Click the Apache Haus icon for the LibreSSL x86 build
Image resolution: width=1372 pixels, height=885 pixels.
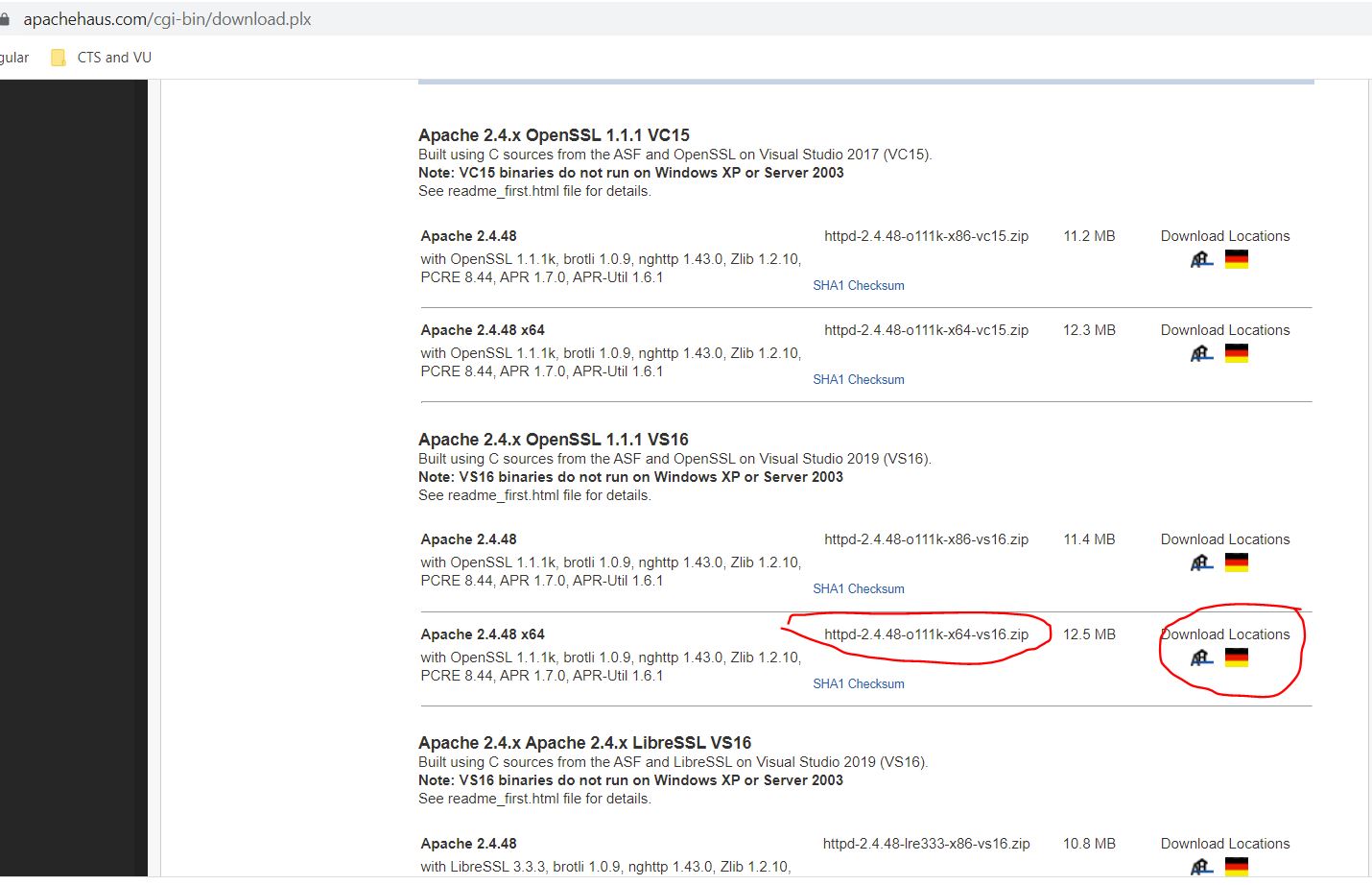coord(1200,867)
